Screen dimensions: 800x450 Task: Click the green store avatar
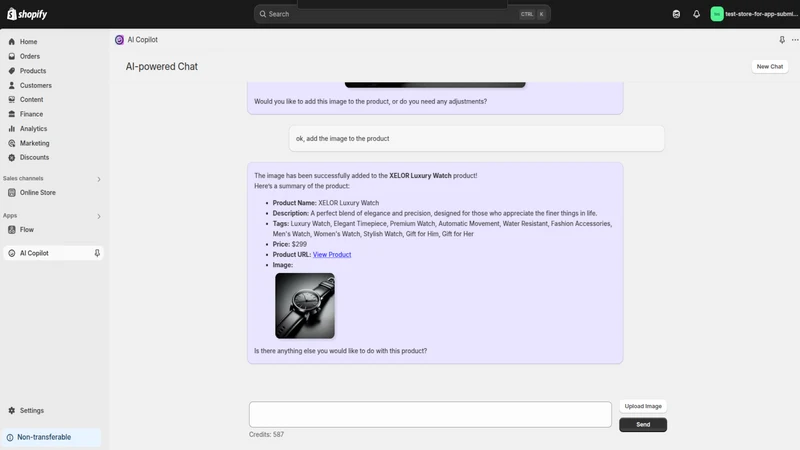[717, 14]
